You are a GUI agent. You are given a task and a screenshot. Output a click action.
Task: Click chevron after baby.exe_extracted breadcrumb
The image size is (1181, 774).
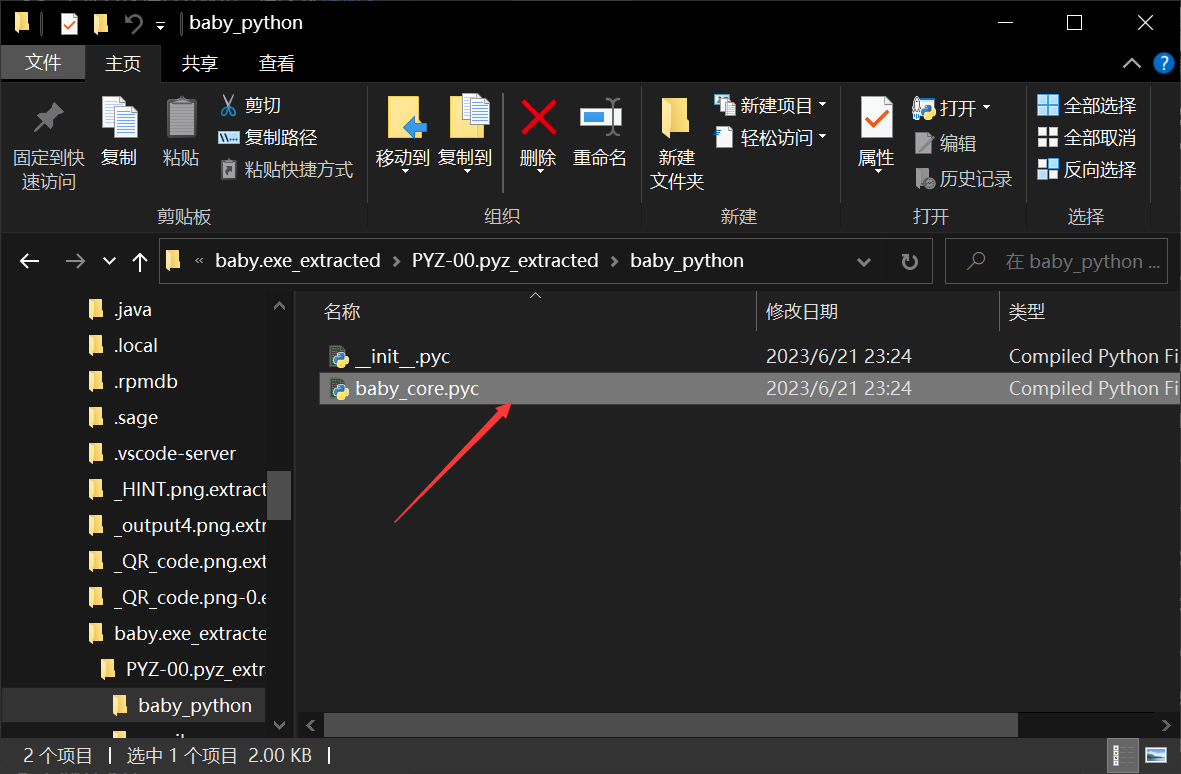[x=396, y=262]
